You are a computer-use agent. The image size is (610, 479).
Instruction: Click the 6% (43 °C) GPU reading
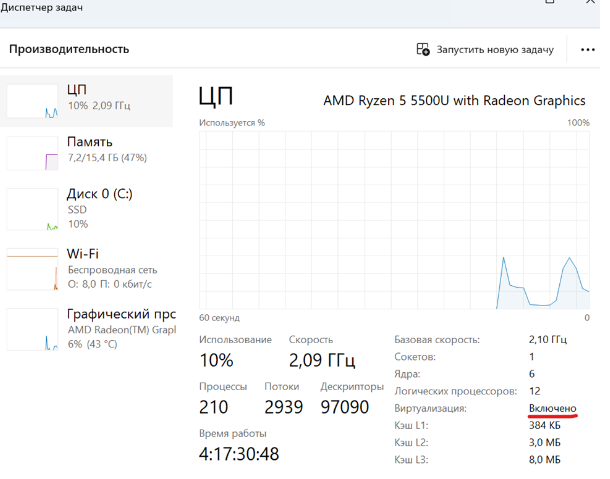click(93, 344)
